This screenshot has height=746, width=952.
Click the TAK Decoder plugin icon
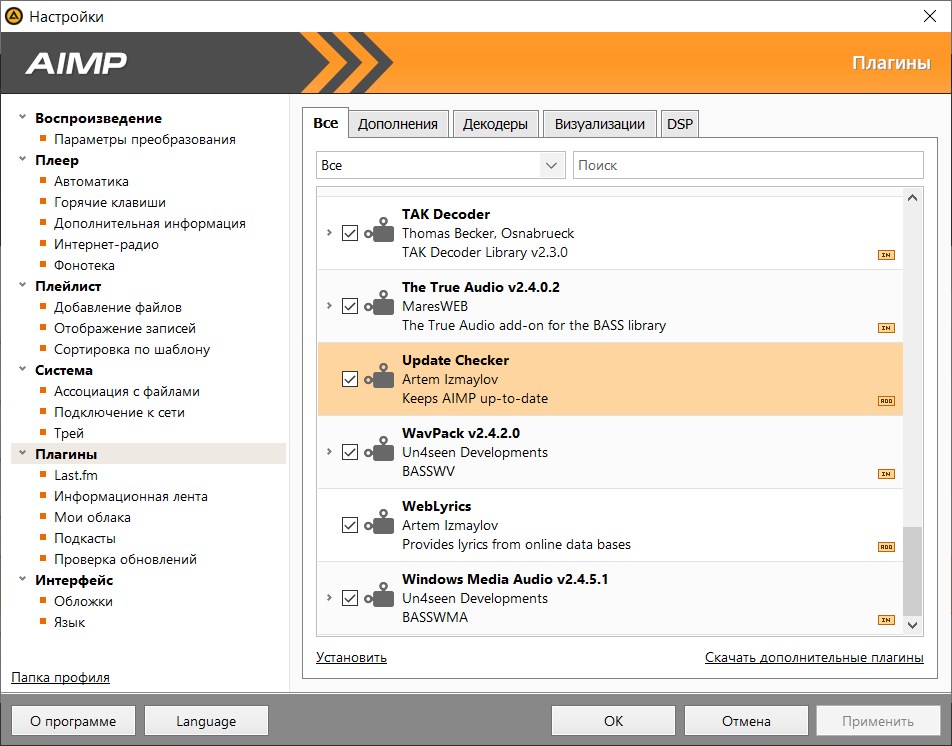(x=379, y=233)
